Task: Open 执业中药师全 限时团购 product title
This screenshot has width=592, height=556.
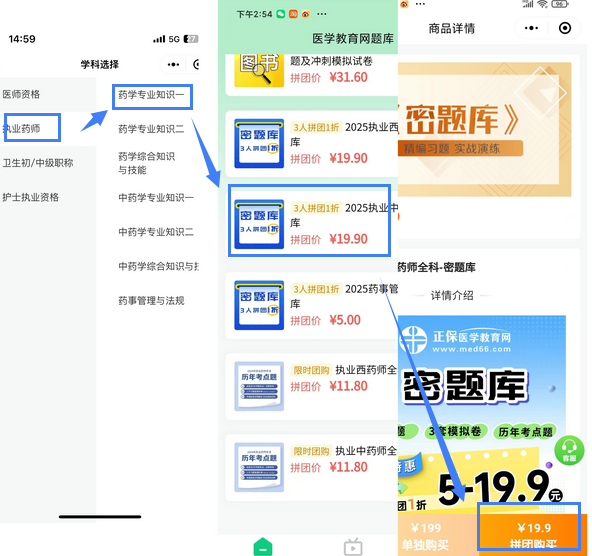Action: pyautogui.click(x=366, y=451)
